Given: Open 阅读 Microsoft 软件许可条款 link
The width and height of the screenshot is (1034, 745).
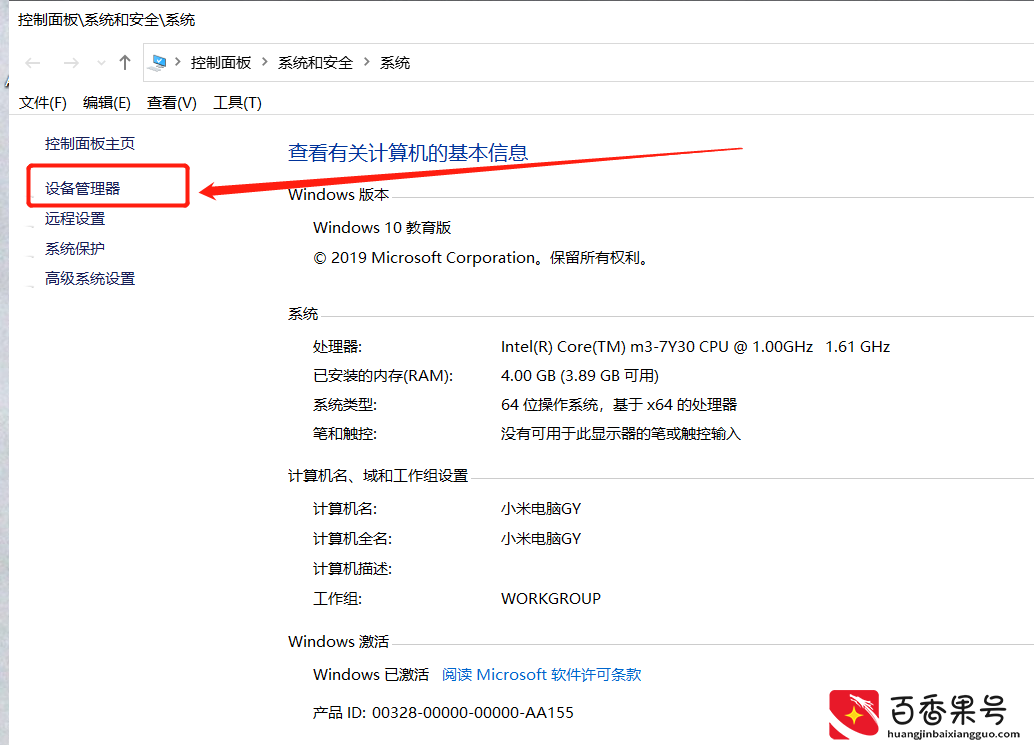Looking at the screenshot, I should coord(541,674).
